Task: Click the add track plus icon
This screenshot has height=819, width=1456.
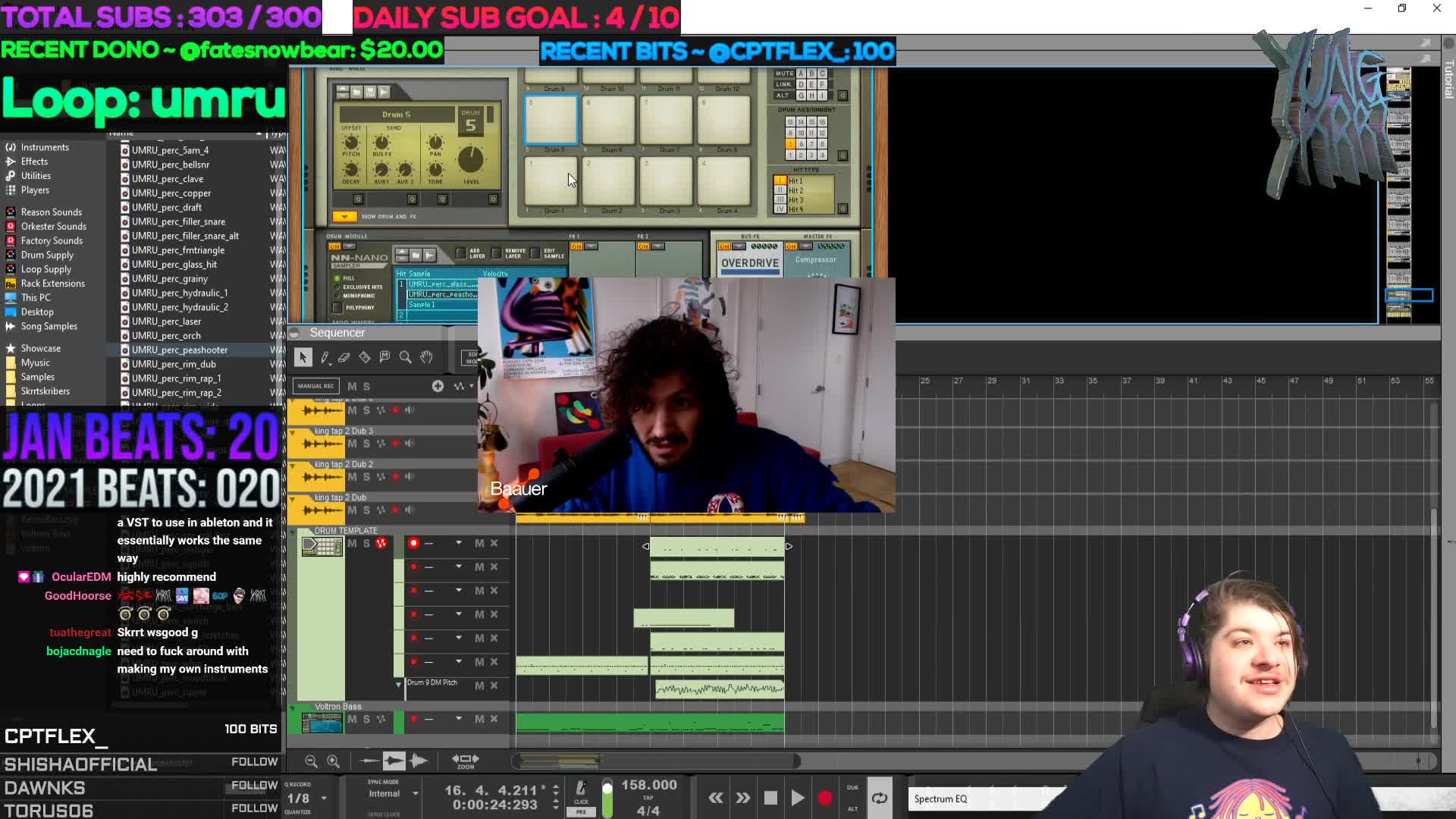Action: pyautogui.click(x=438, y=386)
